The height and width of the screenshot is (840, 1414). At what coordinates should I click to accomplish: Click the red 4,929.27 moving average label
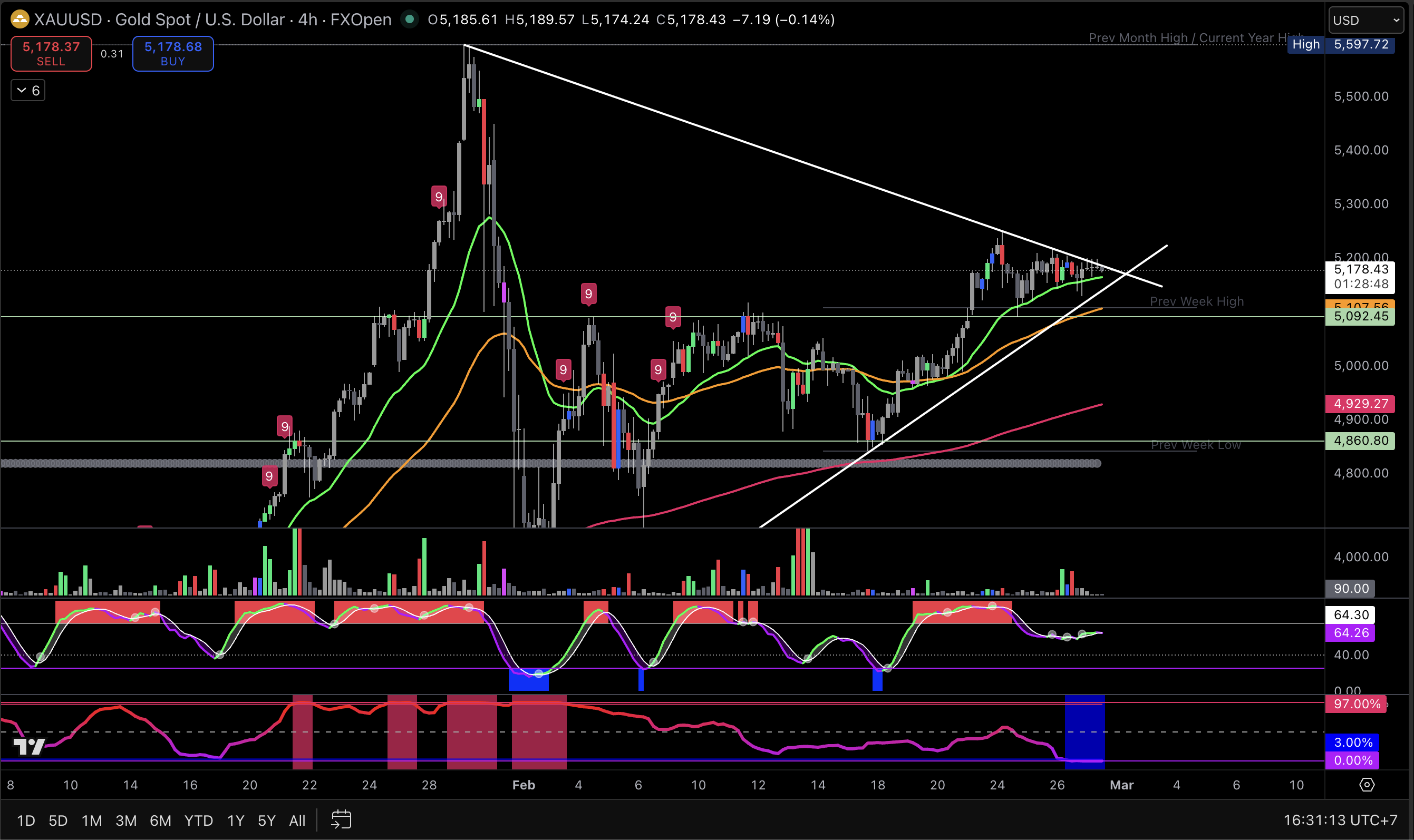pyautogui.click(x=1360, y=404)
